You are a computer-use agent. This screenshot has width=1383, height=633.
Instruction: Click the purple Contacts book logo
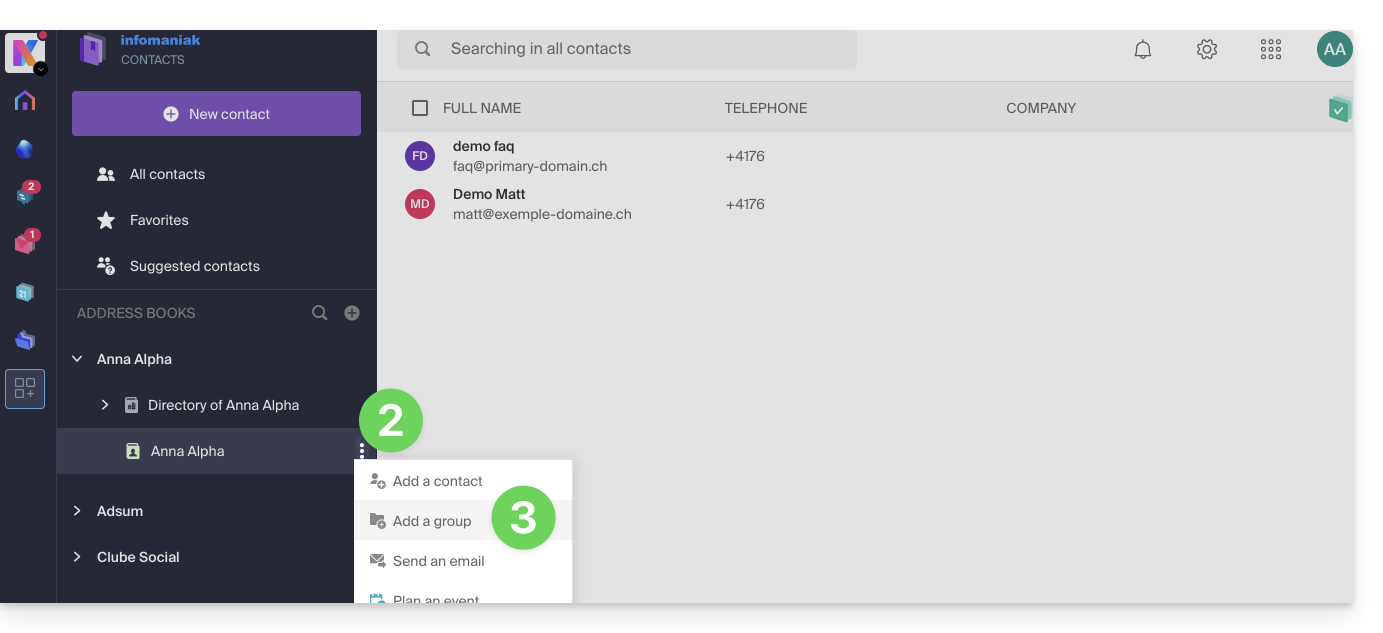[x=93, y=49]
